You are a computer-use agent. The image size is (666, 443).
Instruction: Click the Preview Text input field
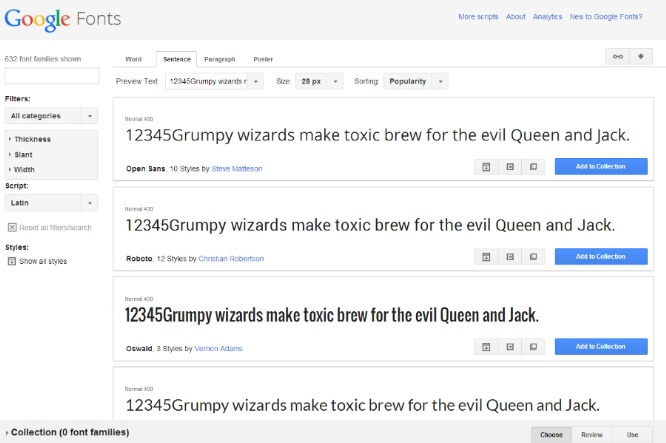pyautogui.click(x=207, y=82)
